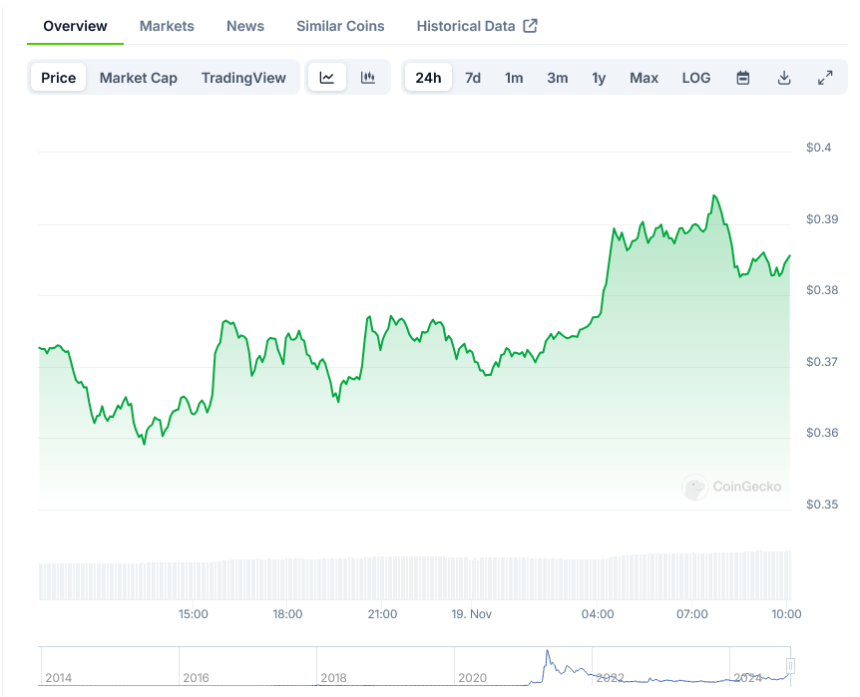Image resolution: width=860 pixels, height=697 pixels.
Task: Switch to candlestick chart view
Action: (x=368, y=77)
